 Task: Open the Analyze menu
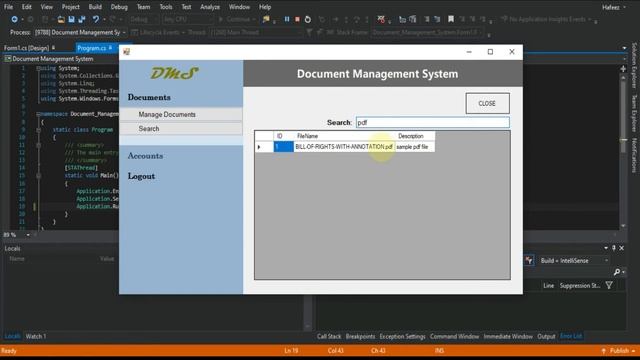pos(210,7)
